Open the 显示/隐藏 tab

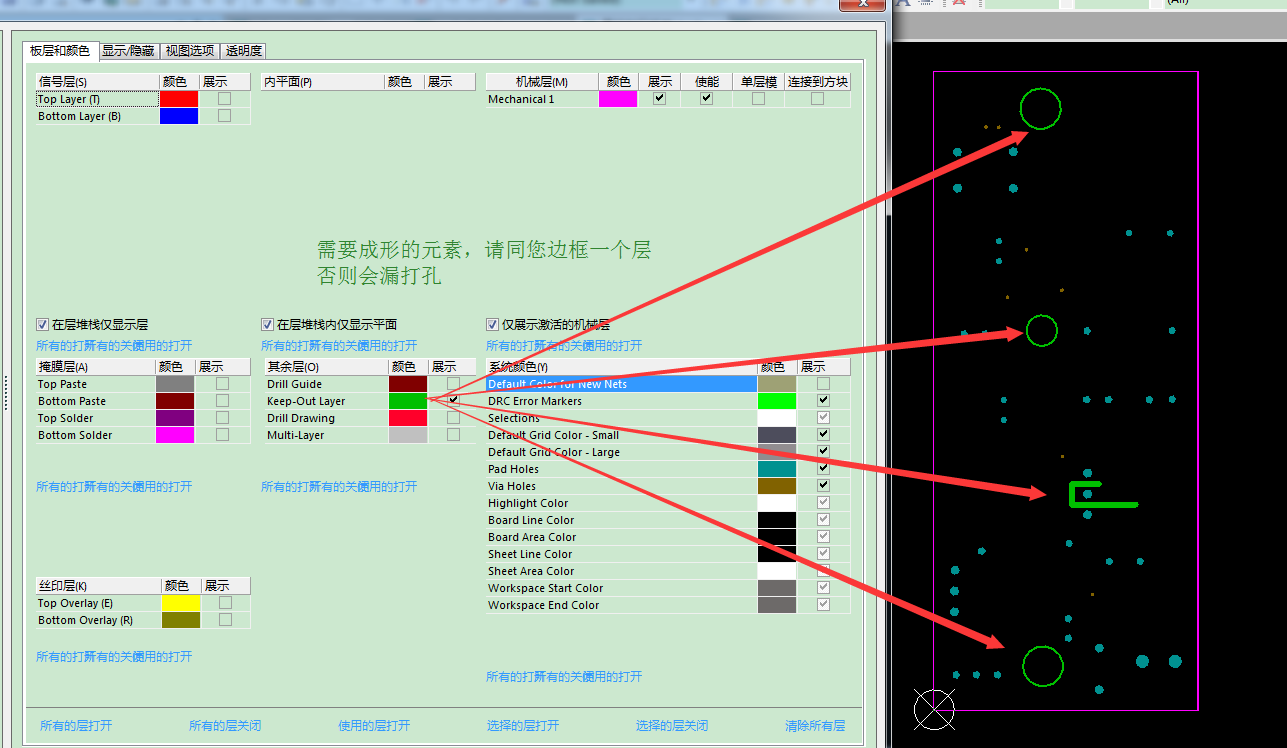[128, 50]
